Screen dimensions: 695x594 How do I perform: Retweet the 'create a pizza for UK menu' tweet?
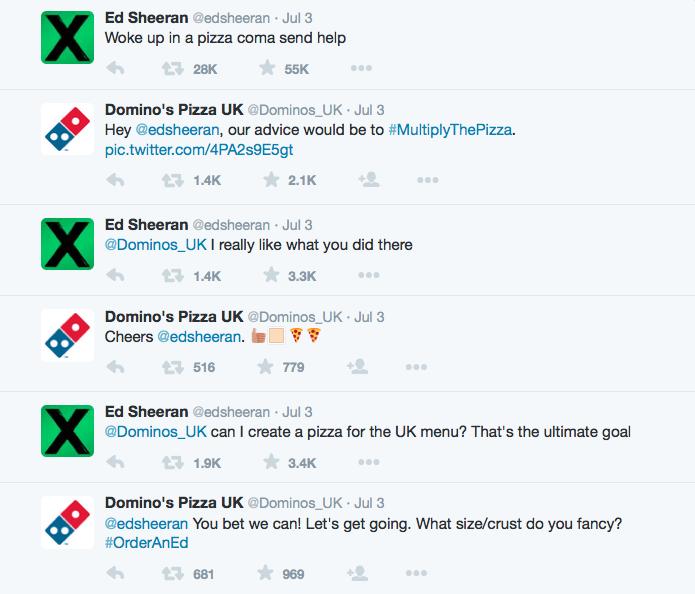tap(172, 463)
